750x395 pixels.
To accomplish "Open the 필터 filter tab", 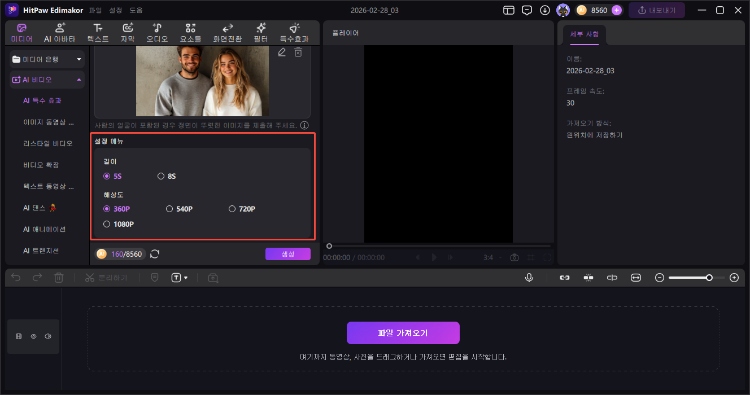I will click(261, 33).
